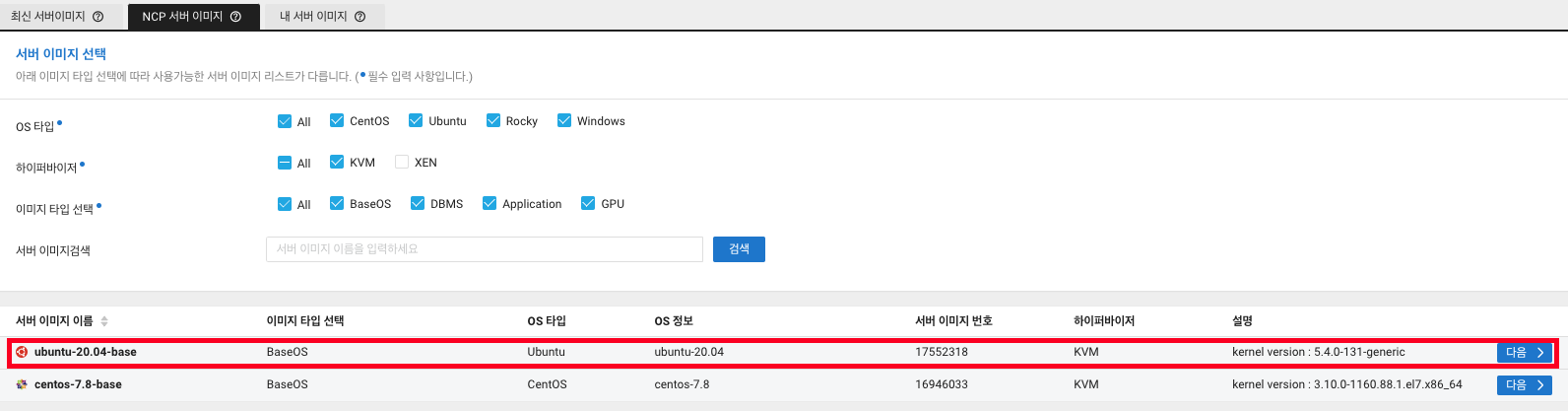Click the 하이퍼바이저 column header

(x=1104, y=321)
